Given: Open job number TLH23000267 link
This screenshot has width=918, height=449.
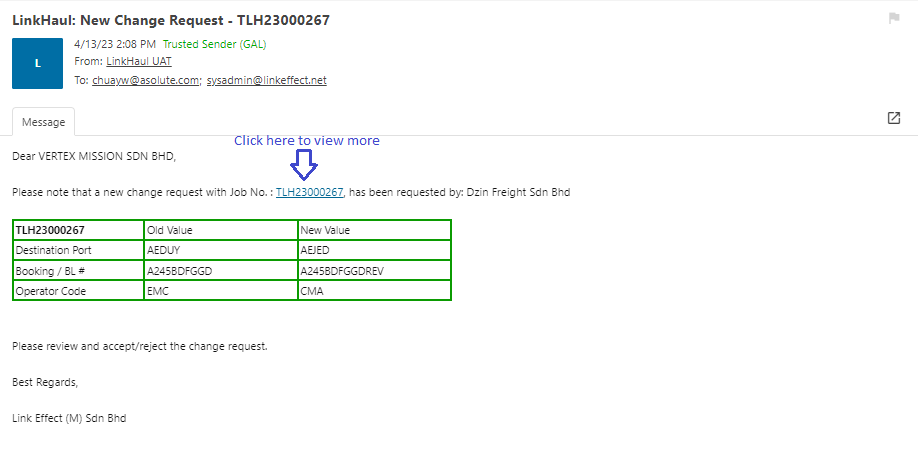Looking at the screenshot, I should tap(309, 192).
